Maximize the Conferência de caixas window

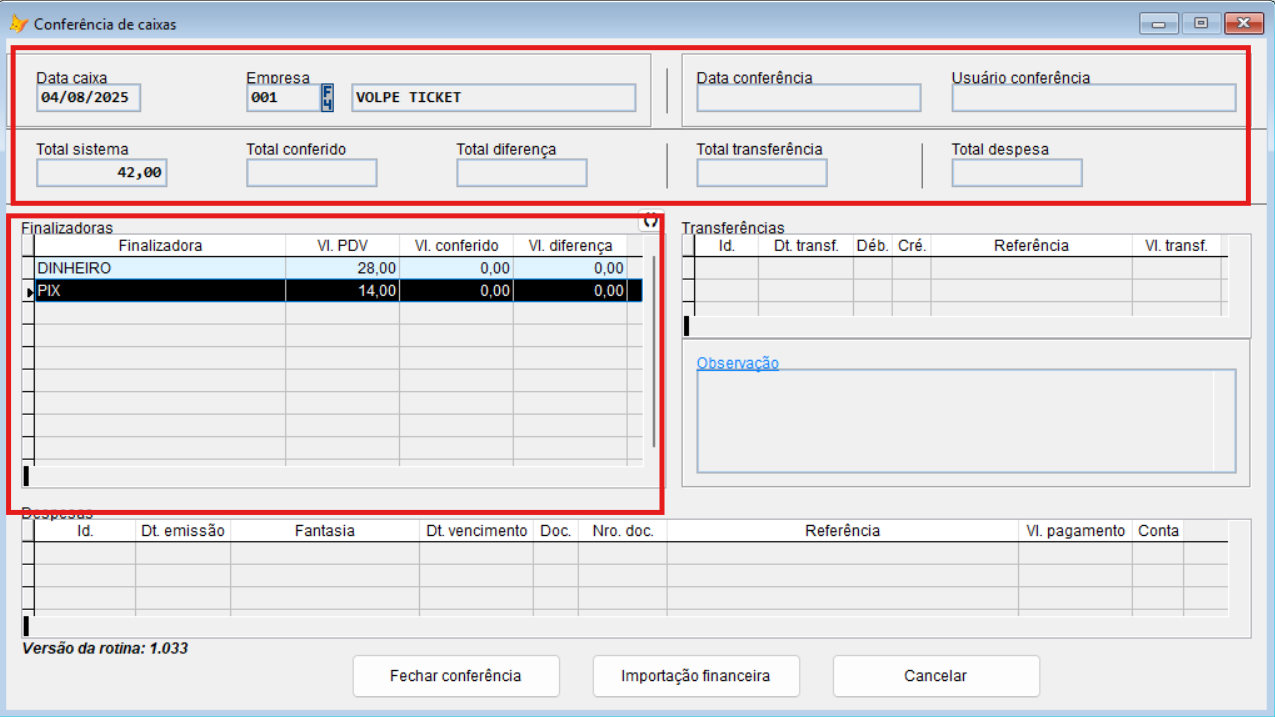(1200, 23)
